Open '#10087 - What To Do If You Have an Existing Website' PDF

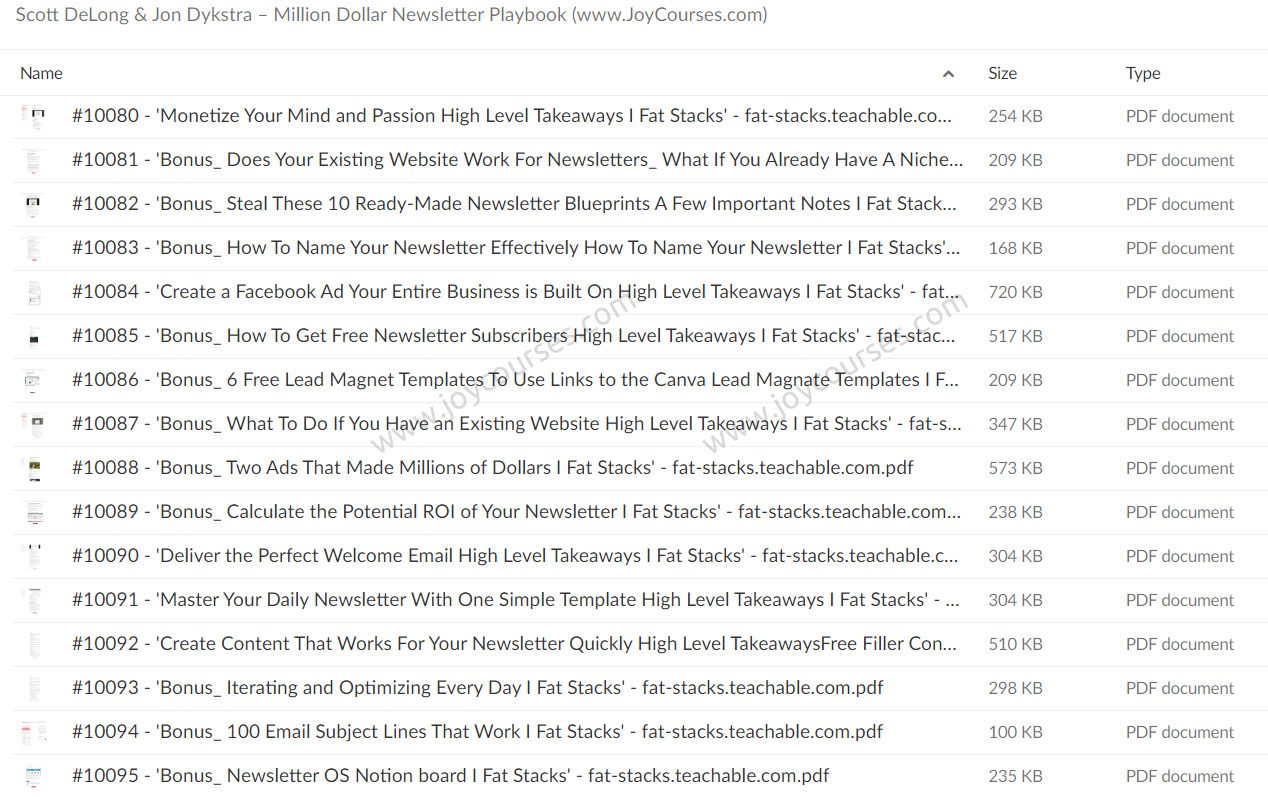pos(518,424)
